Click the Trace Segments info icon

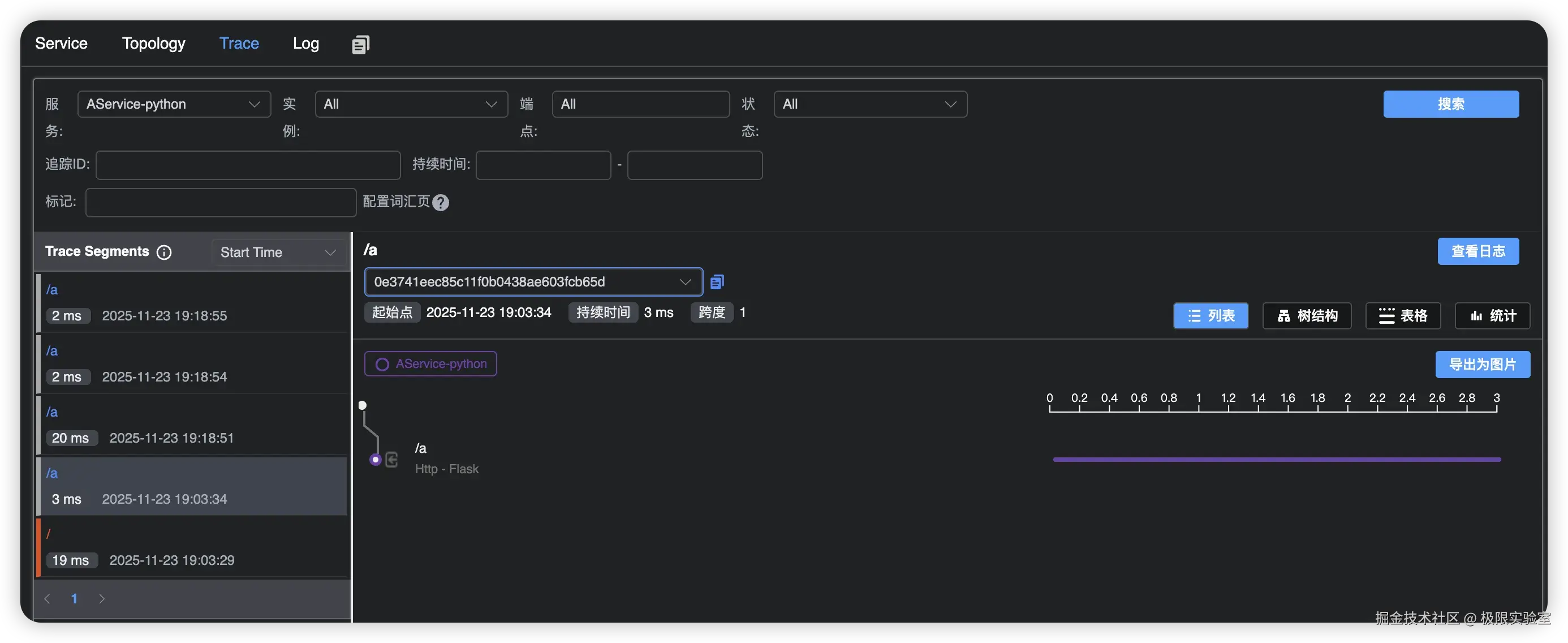[163, 252]
